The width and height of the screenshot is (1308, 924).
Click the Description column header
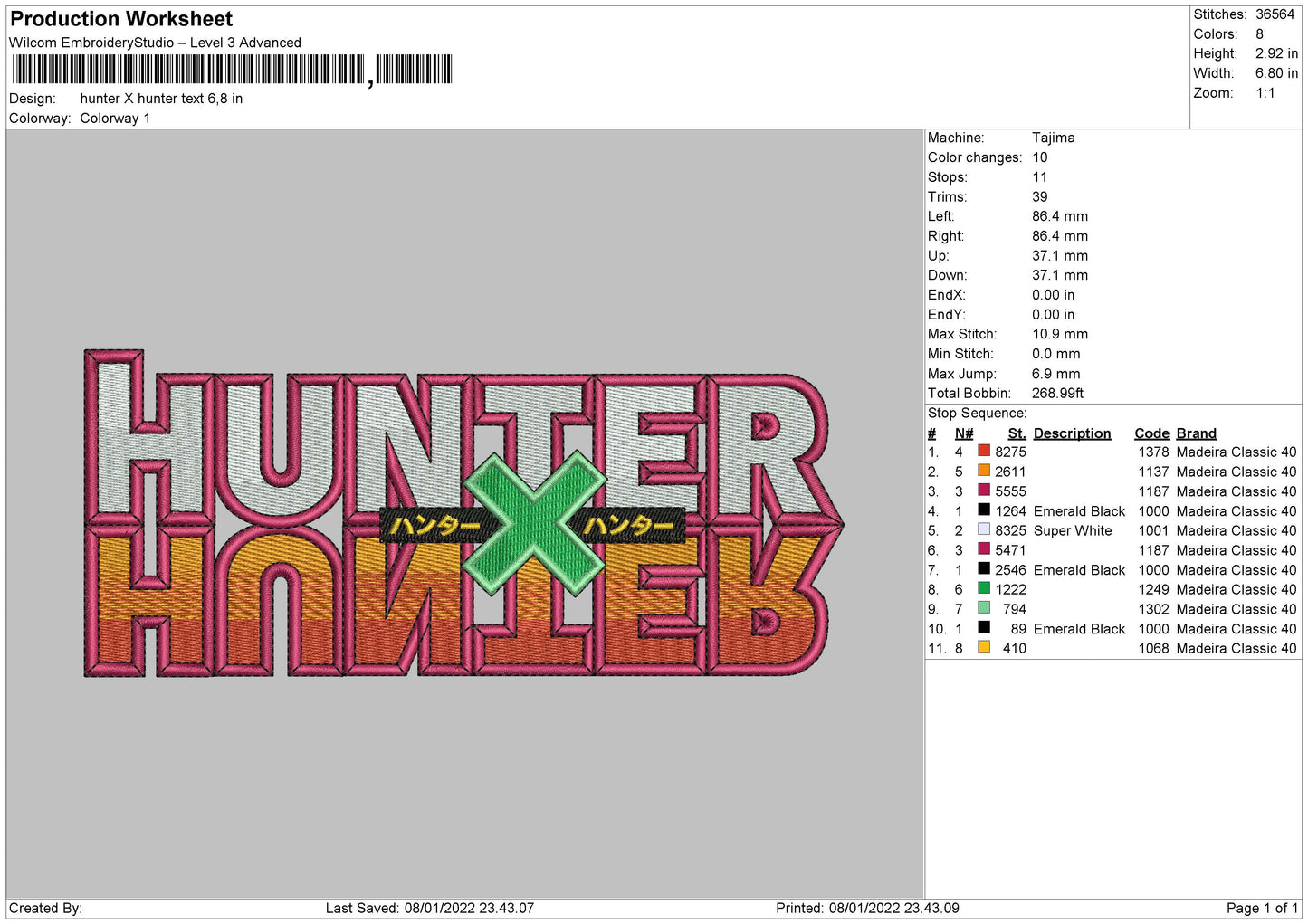click(x=1072, y=433)
